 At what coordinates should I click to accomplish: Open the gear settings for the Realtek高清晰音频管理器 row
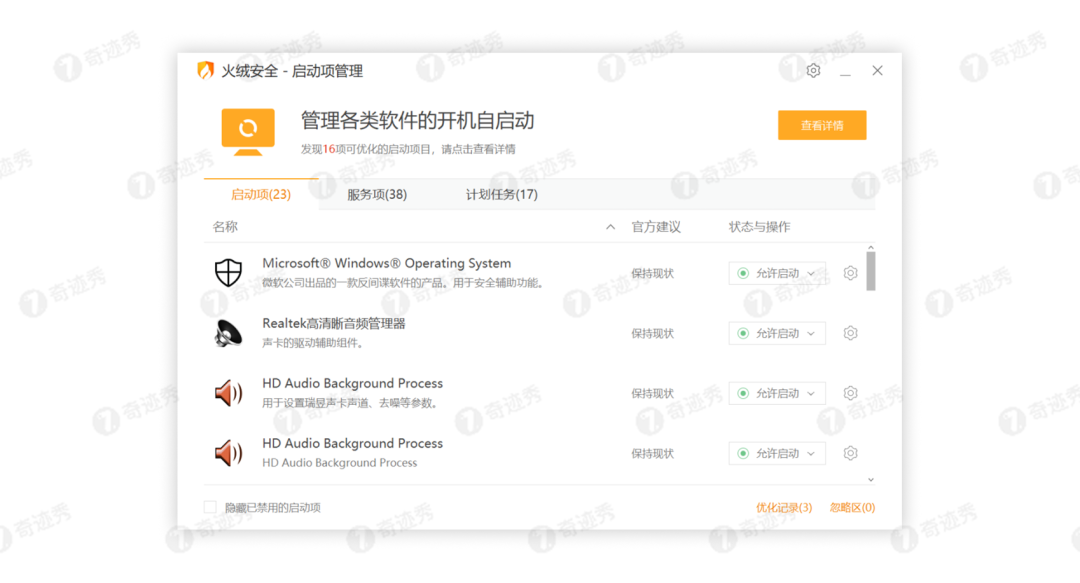coord(851,333)
